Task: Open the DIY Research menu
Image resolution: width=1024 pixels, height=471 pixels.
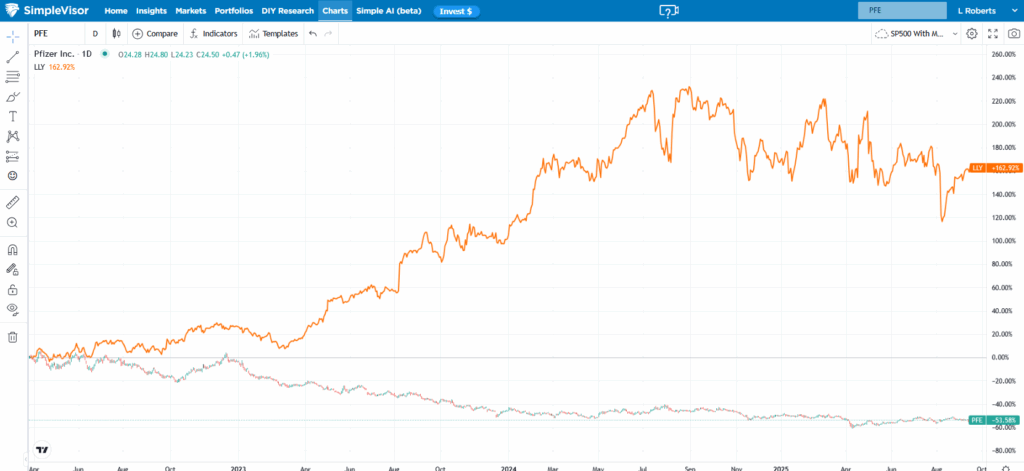Action: pos(289,10)
